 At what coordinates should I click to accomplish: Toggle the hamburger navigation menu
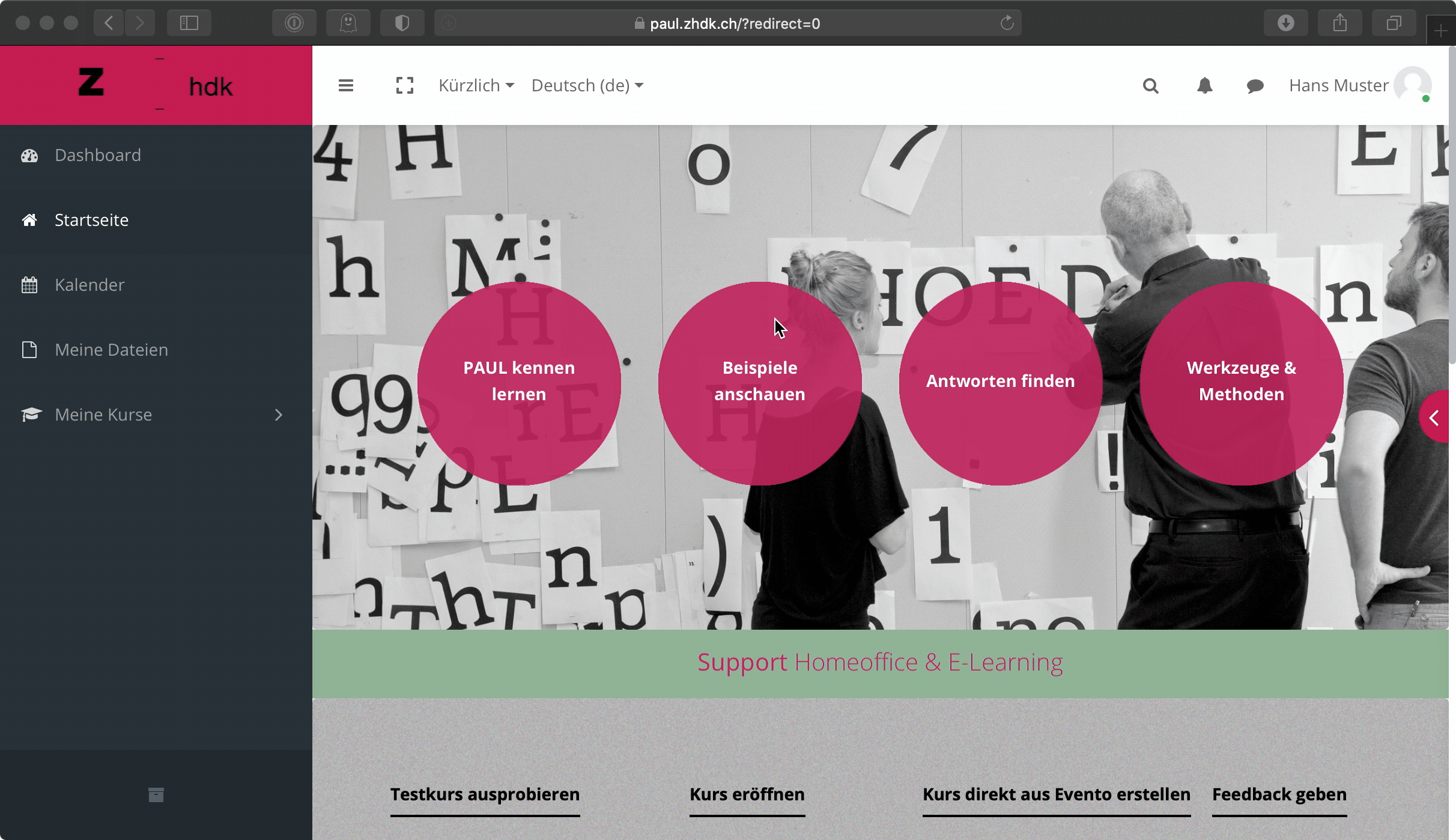pos(345,85)
